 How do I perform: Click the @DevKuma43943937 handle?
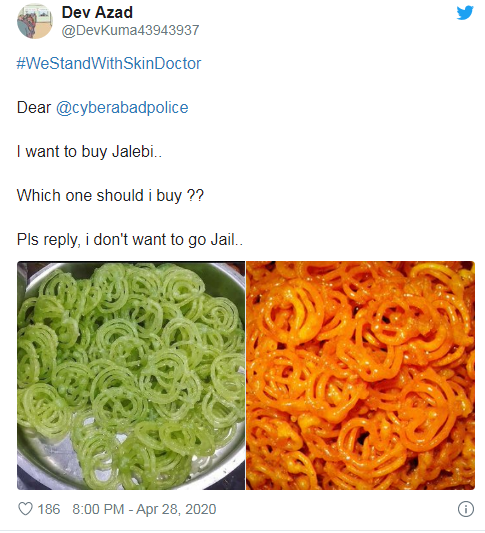pyautogui.click(x=130, y=31)
